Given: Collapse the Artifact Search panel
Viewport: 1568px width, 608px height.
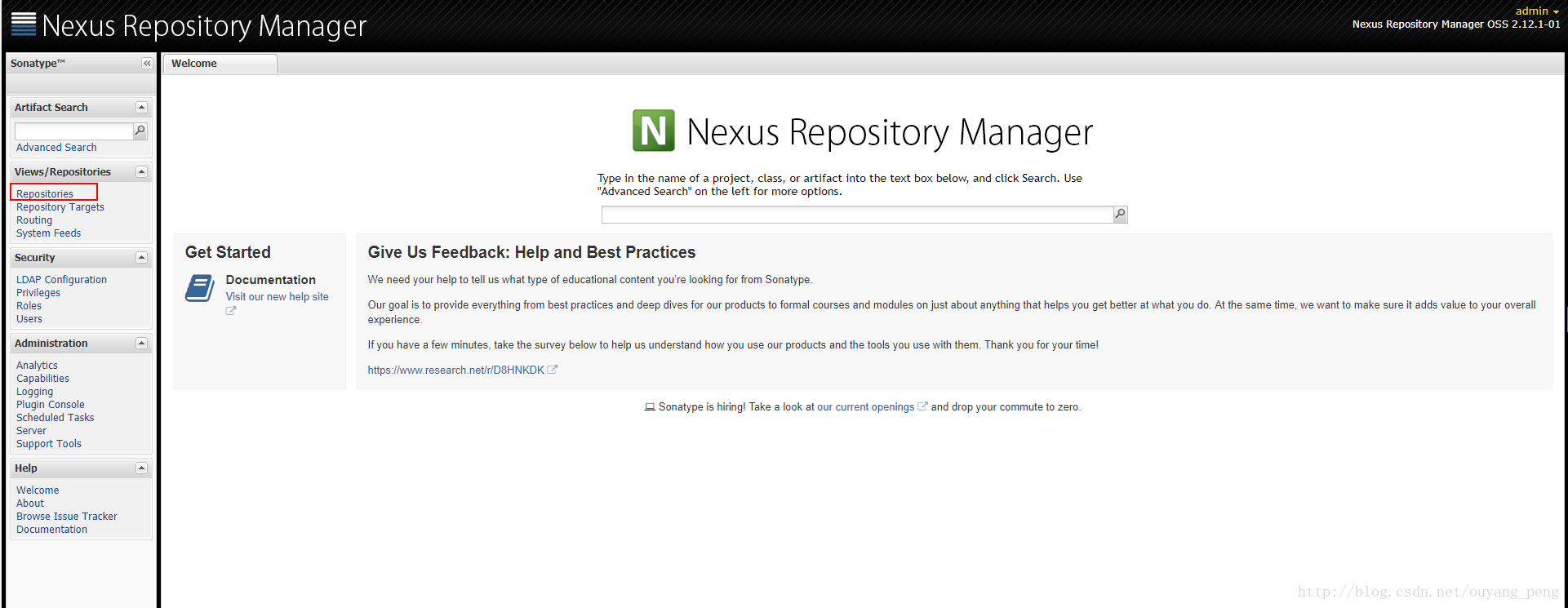Looking at the screenshot, I should click(141, 108).
